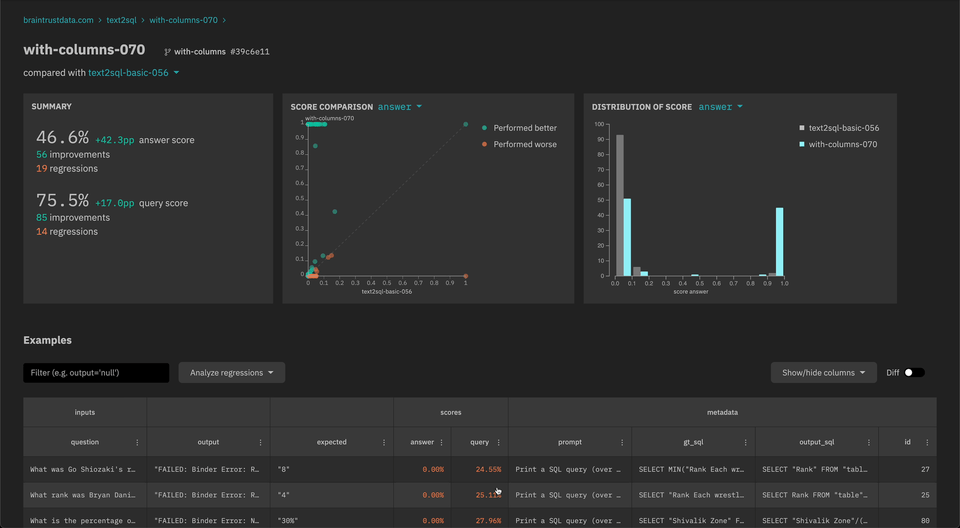The height and width of the screenshot is (528, 960).
Task: Open the output column kebab menu
Action: [261, 442]
